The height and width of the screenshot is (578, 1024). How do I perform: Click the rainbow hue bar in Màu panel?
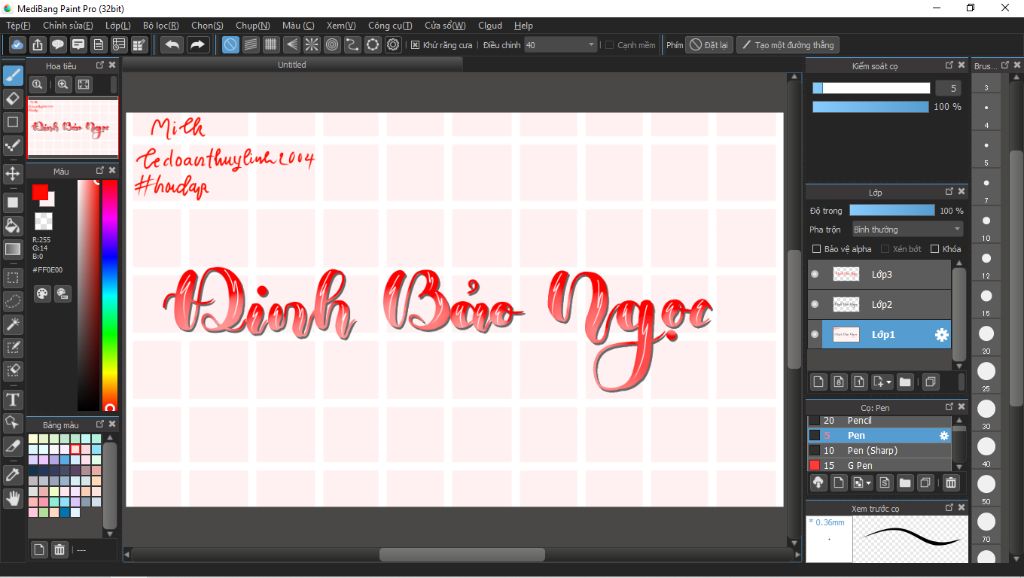pos(110,294)
